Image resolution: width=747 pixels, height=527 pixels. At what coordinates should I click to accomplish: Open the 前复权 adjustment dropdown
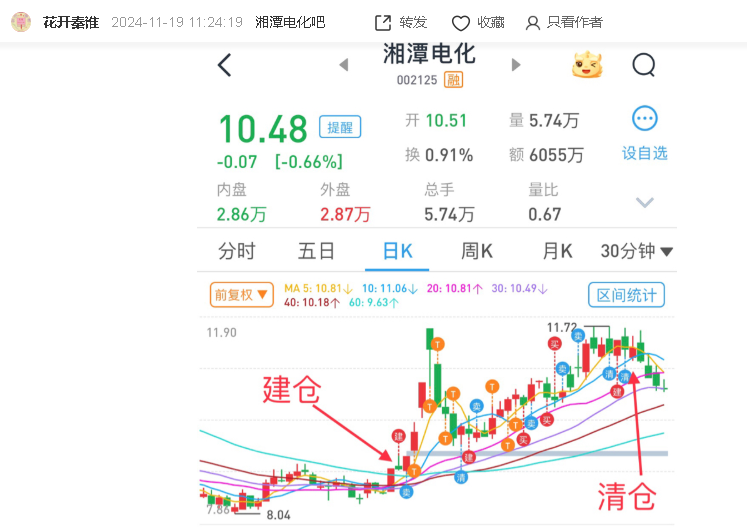point(242,295)
